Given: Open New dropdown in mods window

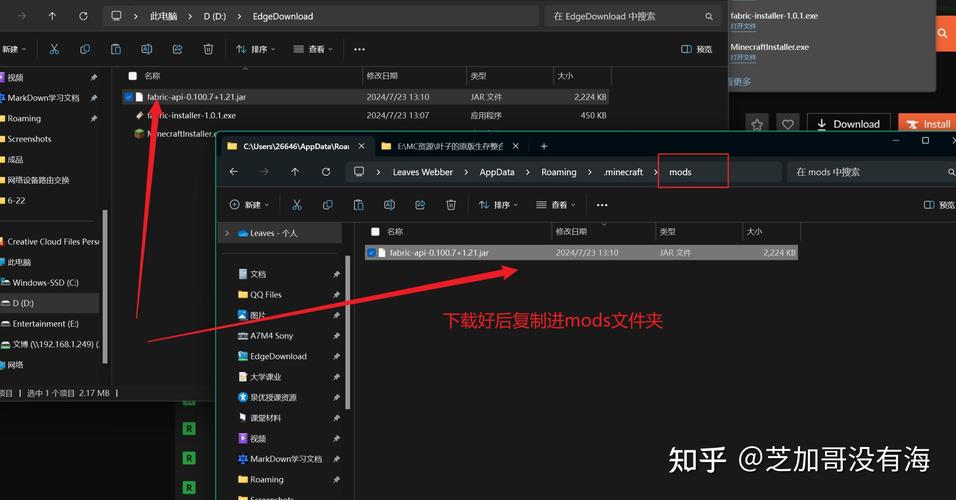Looking at the screenshot, I should pos(248,205).
